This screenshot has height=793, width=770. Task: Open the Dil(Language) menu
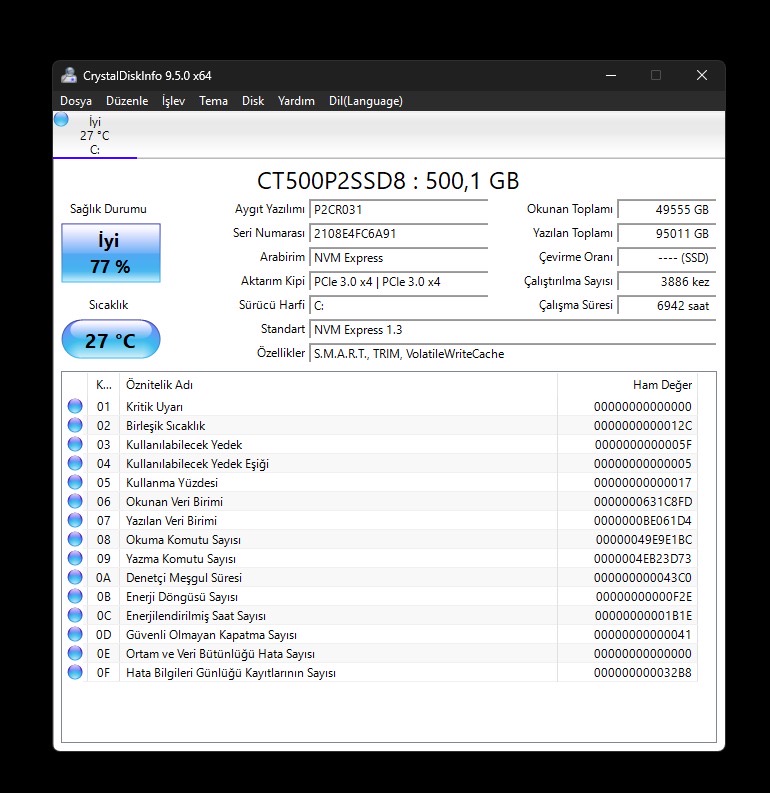point(366,101)
